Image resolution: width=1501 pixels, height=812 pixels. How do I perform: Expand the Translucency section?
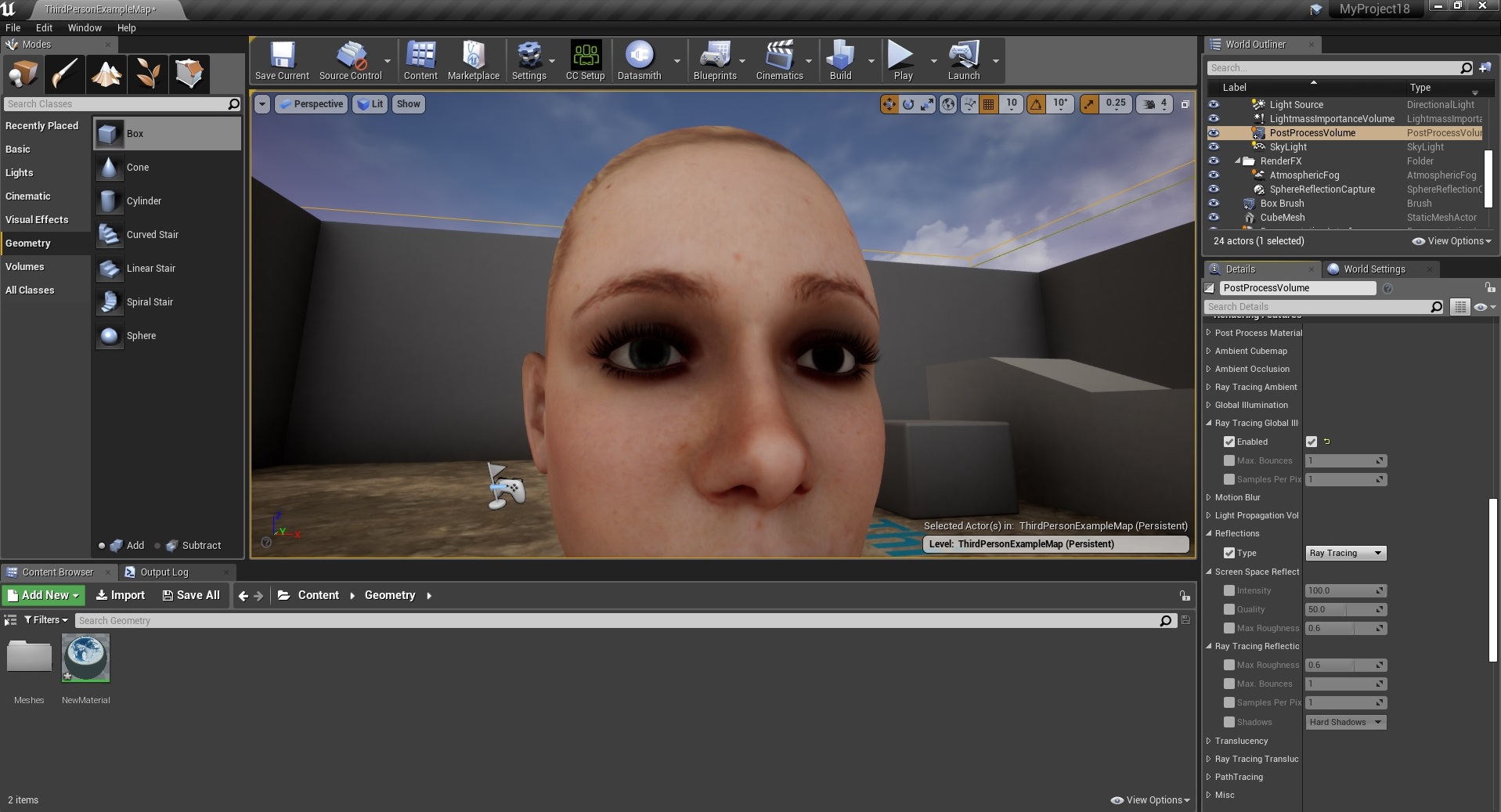(x=1209, y=741)
